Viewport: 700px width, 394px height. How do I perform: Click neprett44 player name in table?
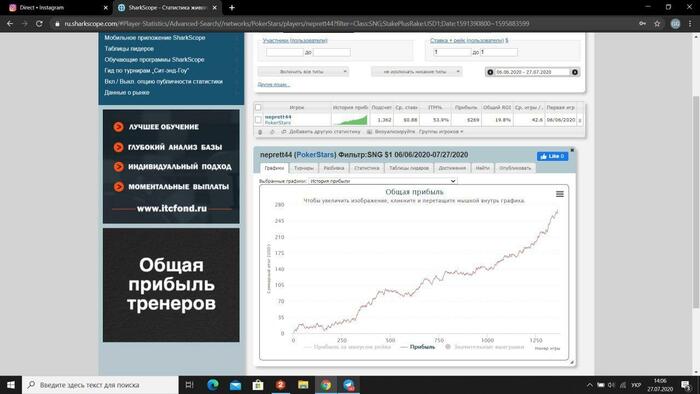click(x=278, y=117)
